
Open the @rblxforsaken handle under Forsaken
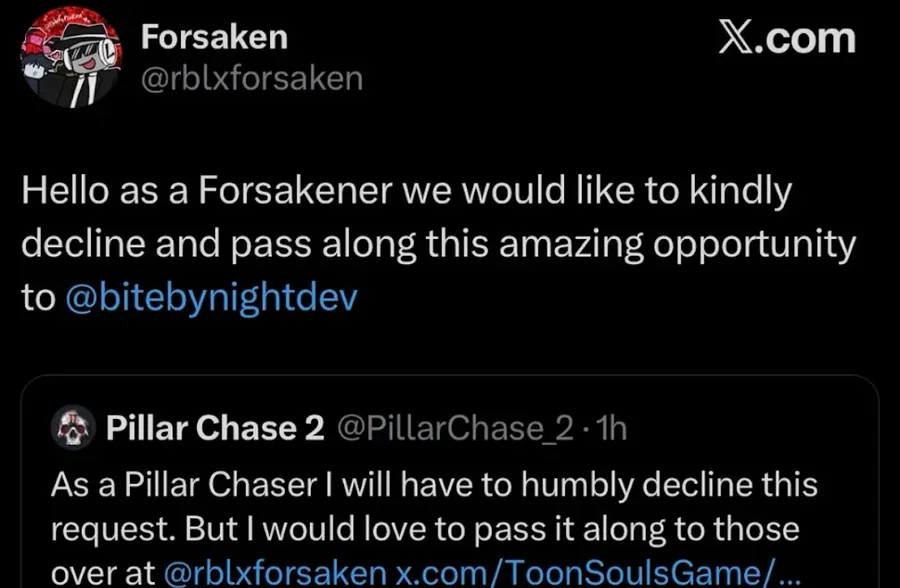(x=252, y=79)
